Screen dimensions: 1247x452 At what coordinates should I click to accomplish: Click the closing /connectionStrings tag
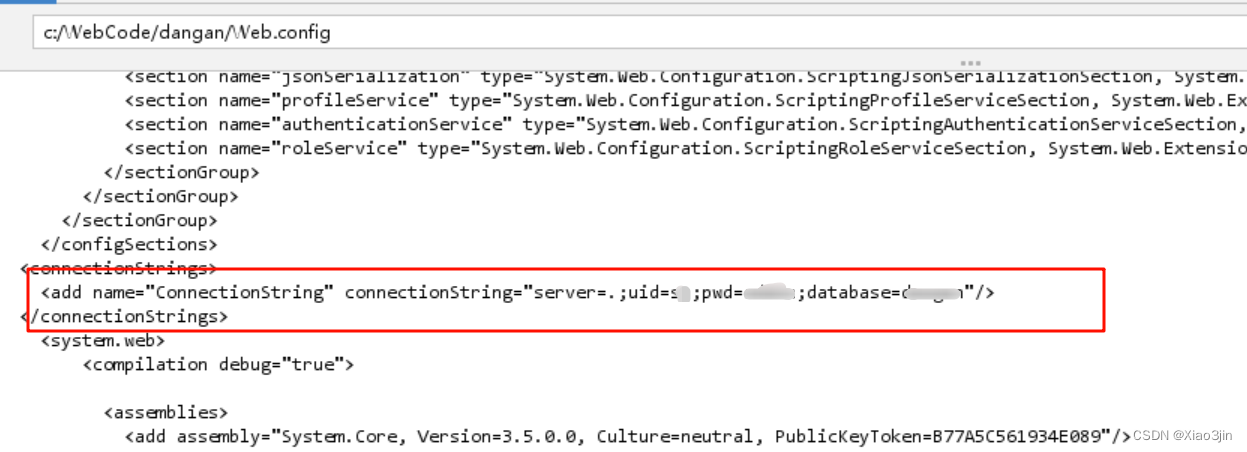[124, 316]
